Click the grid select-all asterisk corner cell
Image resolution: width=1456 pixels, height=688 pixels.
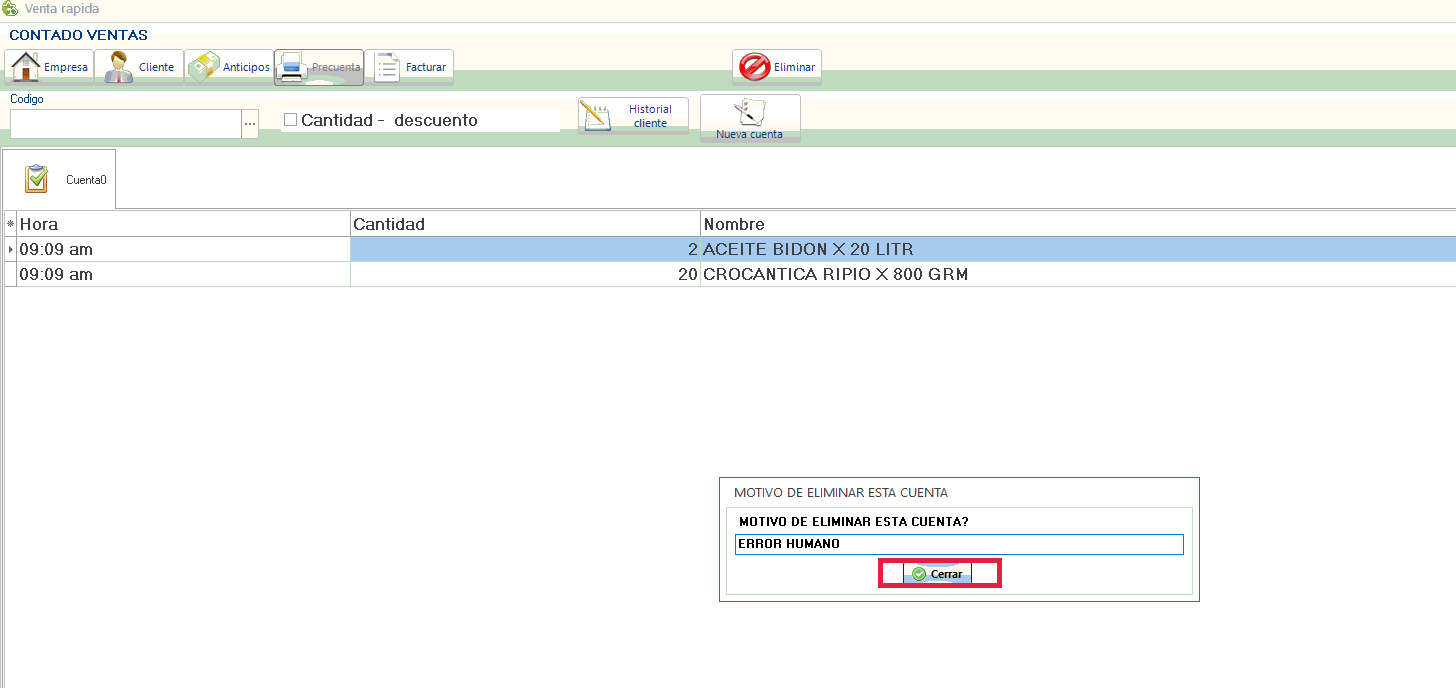[10, 224]
